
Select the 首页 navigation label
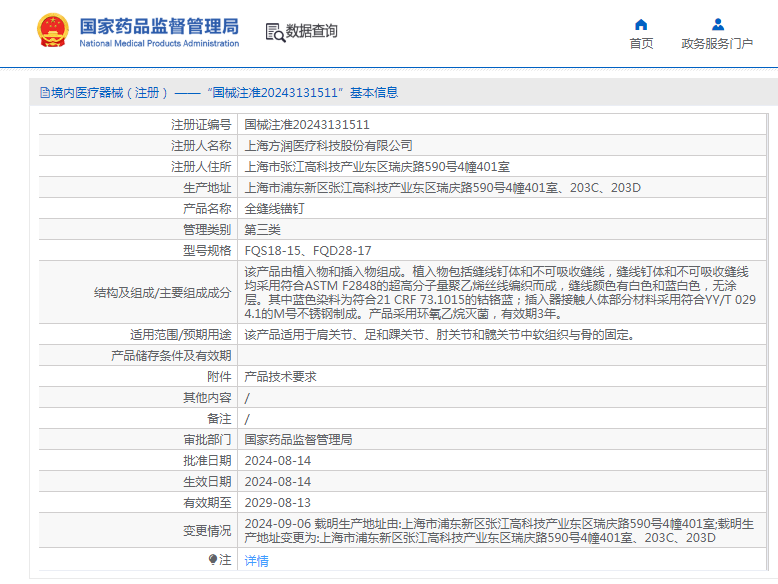pos(641,44)
